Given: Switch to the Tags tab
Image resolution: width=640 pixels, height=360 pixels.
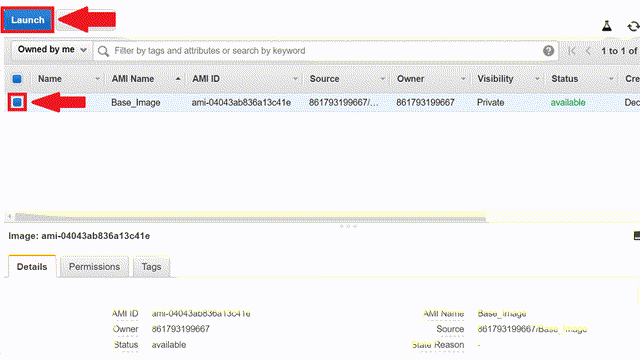Looking at the screenshot, I should point(151,267).
